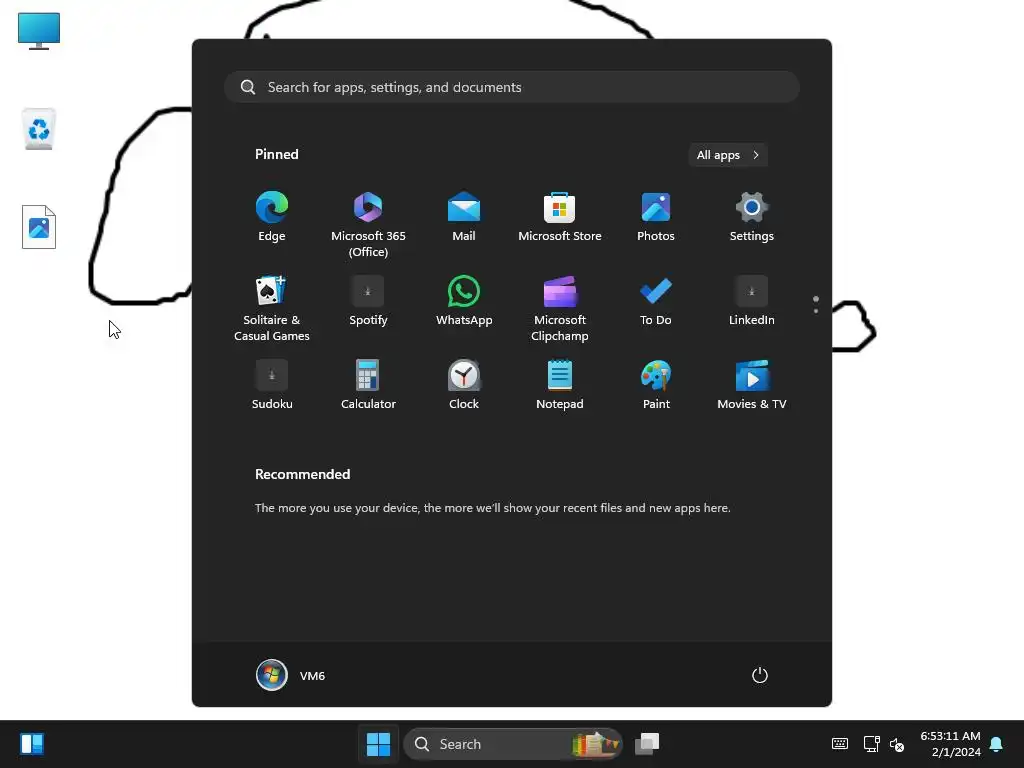1024x768 pixels.
Task: Open the Widgets button on taskbar
Action: point(32,744)
